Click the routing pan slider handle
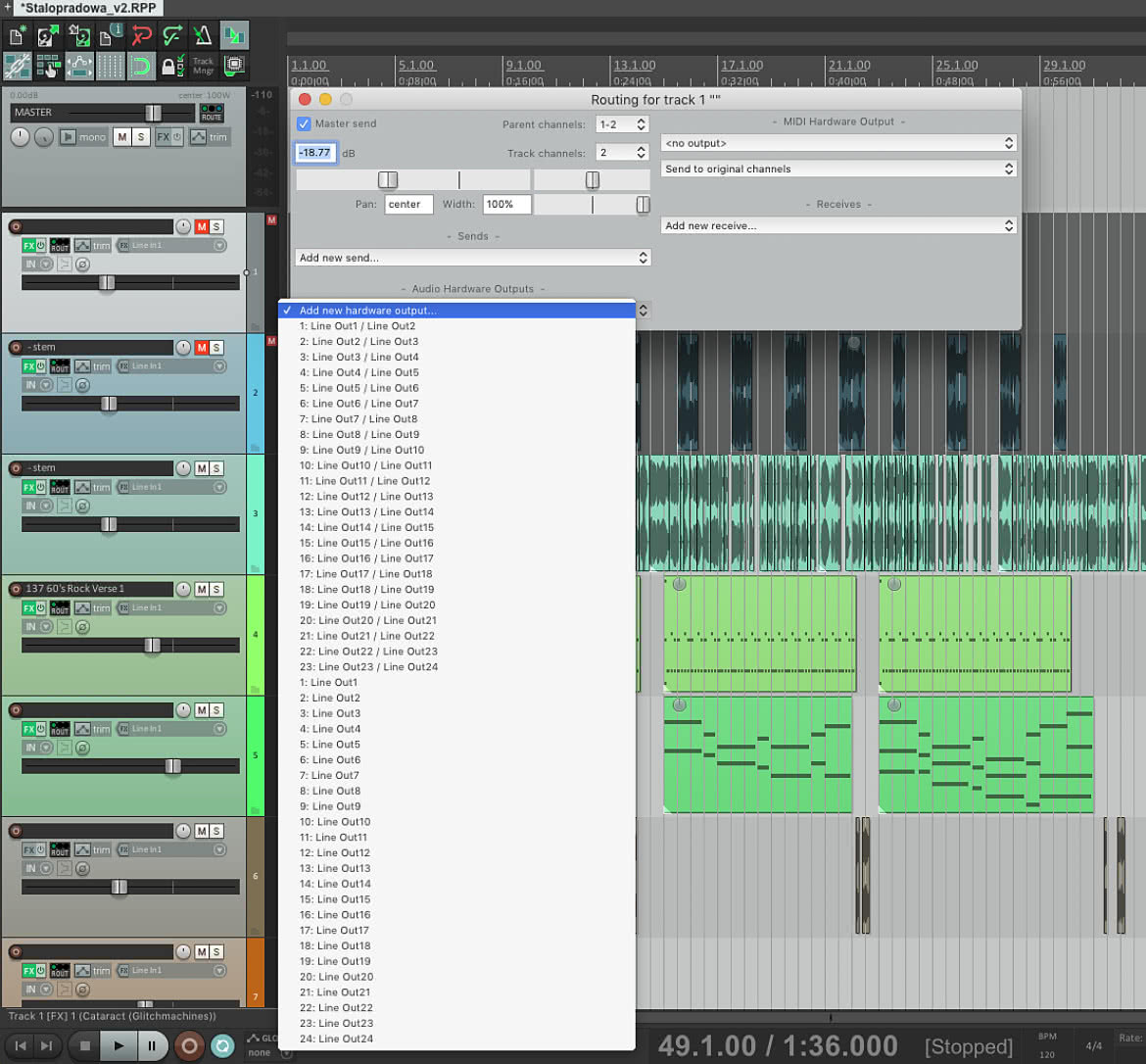The image size is (1146, 1064). (x=592, y=180)
